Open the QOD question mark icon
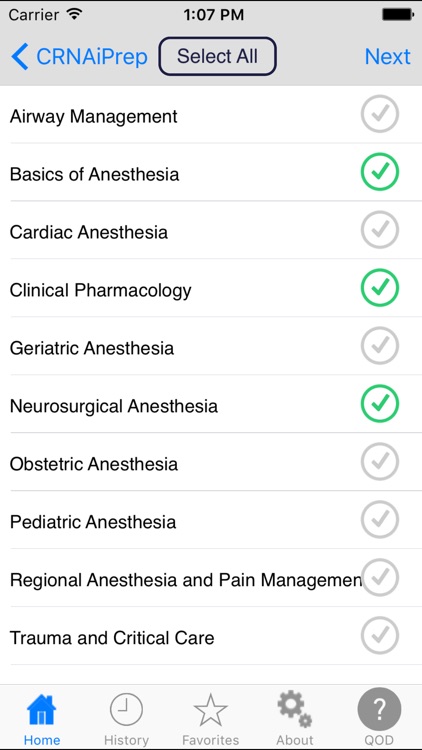 pyautogui.click(x=379, y=709)
